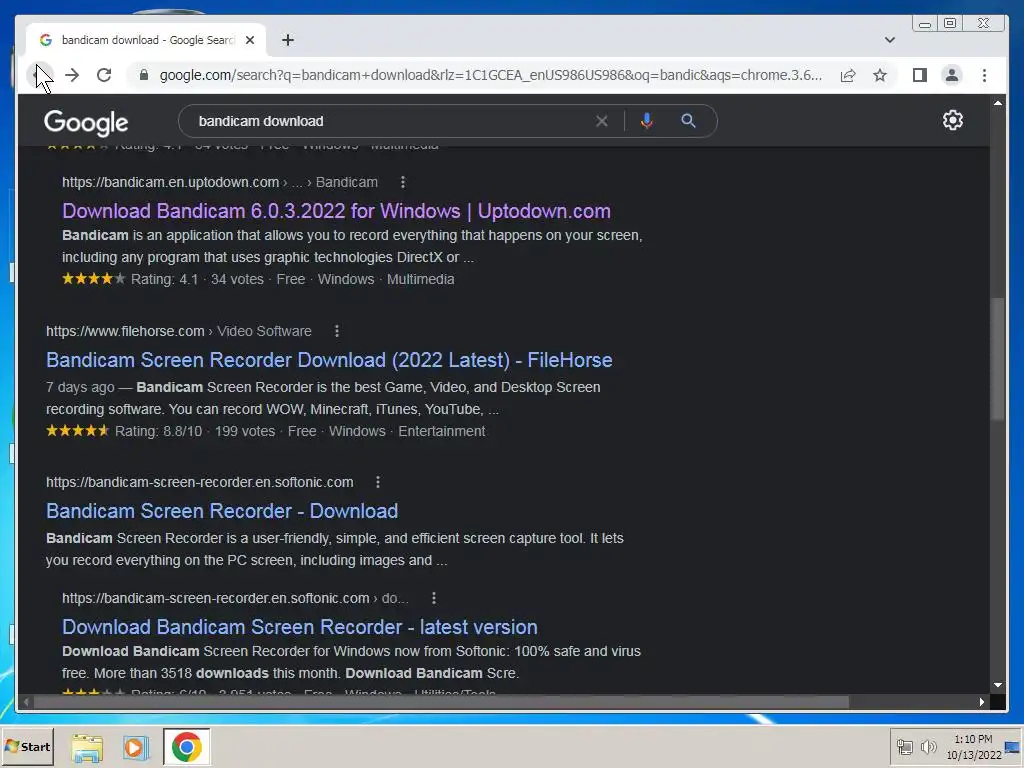Close the bandicam download tab
This screenshot has width=1024, height=768.
pyautogui.click(x=249, y=40)
